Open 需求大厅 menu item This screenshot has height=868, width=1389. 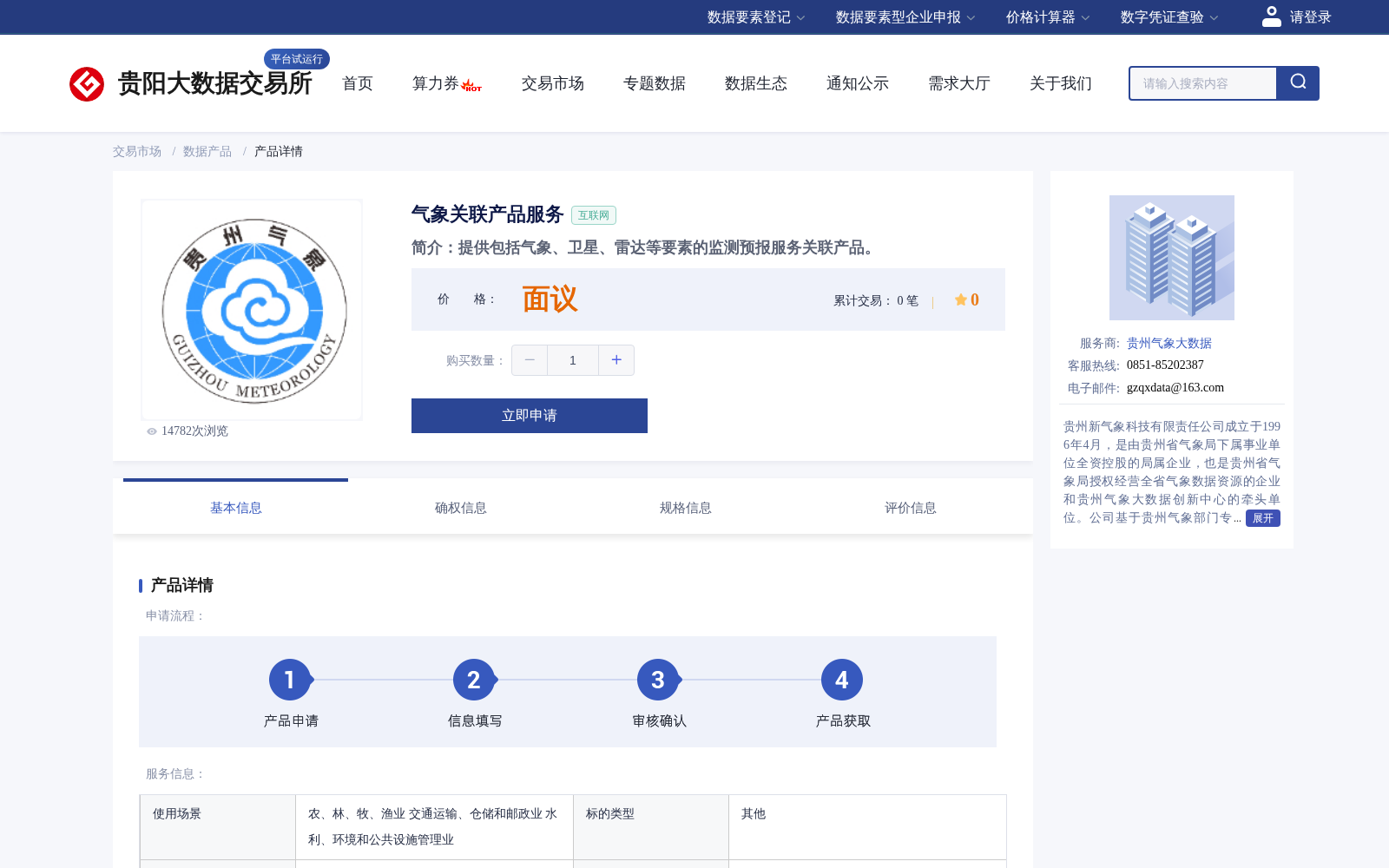[x=959, y=83]
